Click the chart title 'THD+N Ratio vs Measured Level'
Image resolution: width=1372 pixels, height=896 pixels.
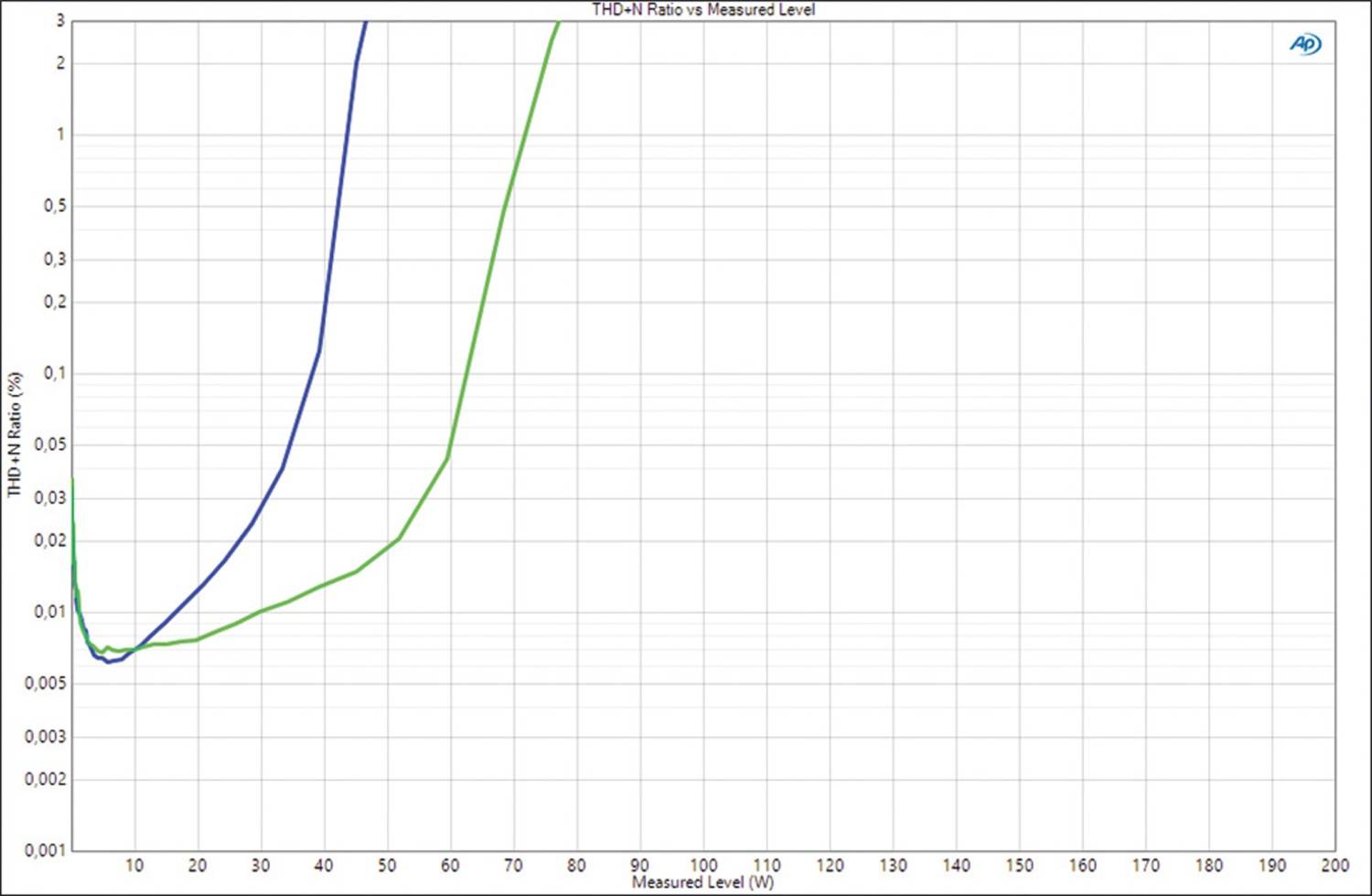coord(703,9)
